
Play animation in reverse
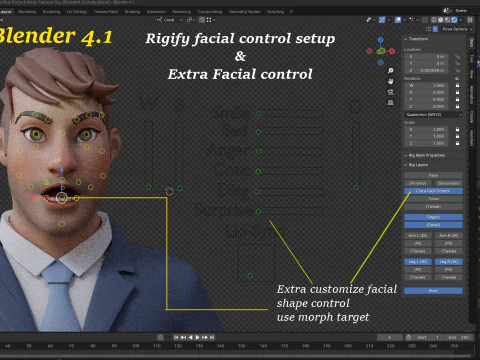tap(190, 337)
